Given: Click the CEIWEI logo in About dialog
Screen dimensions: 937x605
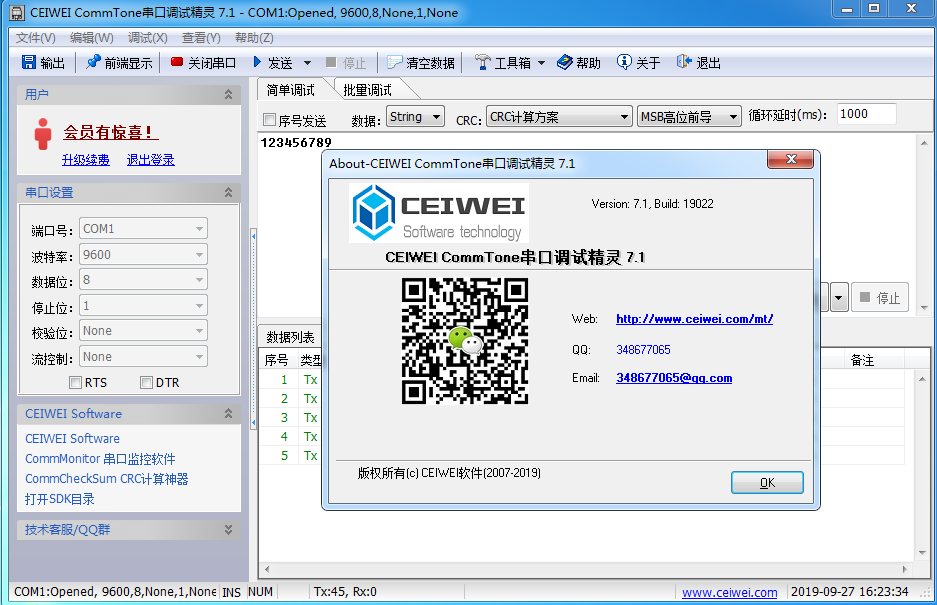Looking at the screenshot, I should [439, 213].
